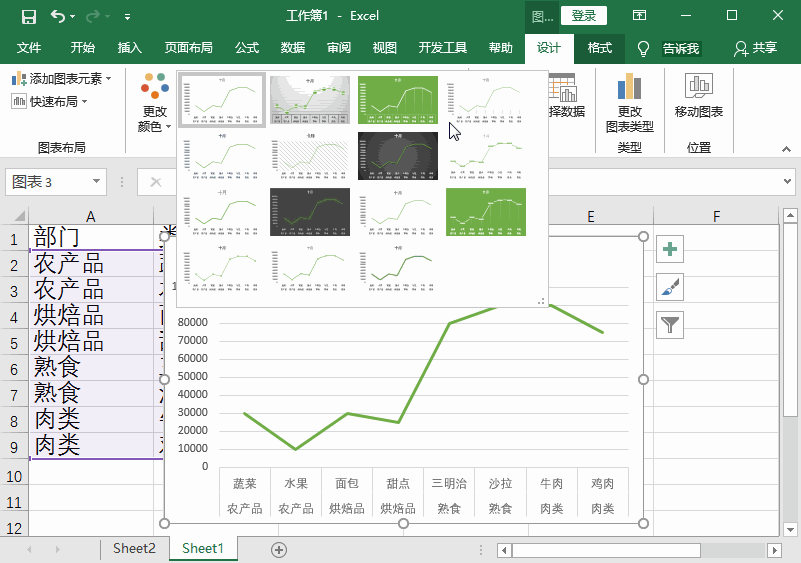Select the Sheet1 worksheet tab
Image resolution: width=801 pixels, height=563 pixels.
[x=203, y=549]
